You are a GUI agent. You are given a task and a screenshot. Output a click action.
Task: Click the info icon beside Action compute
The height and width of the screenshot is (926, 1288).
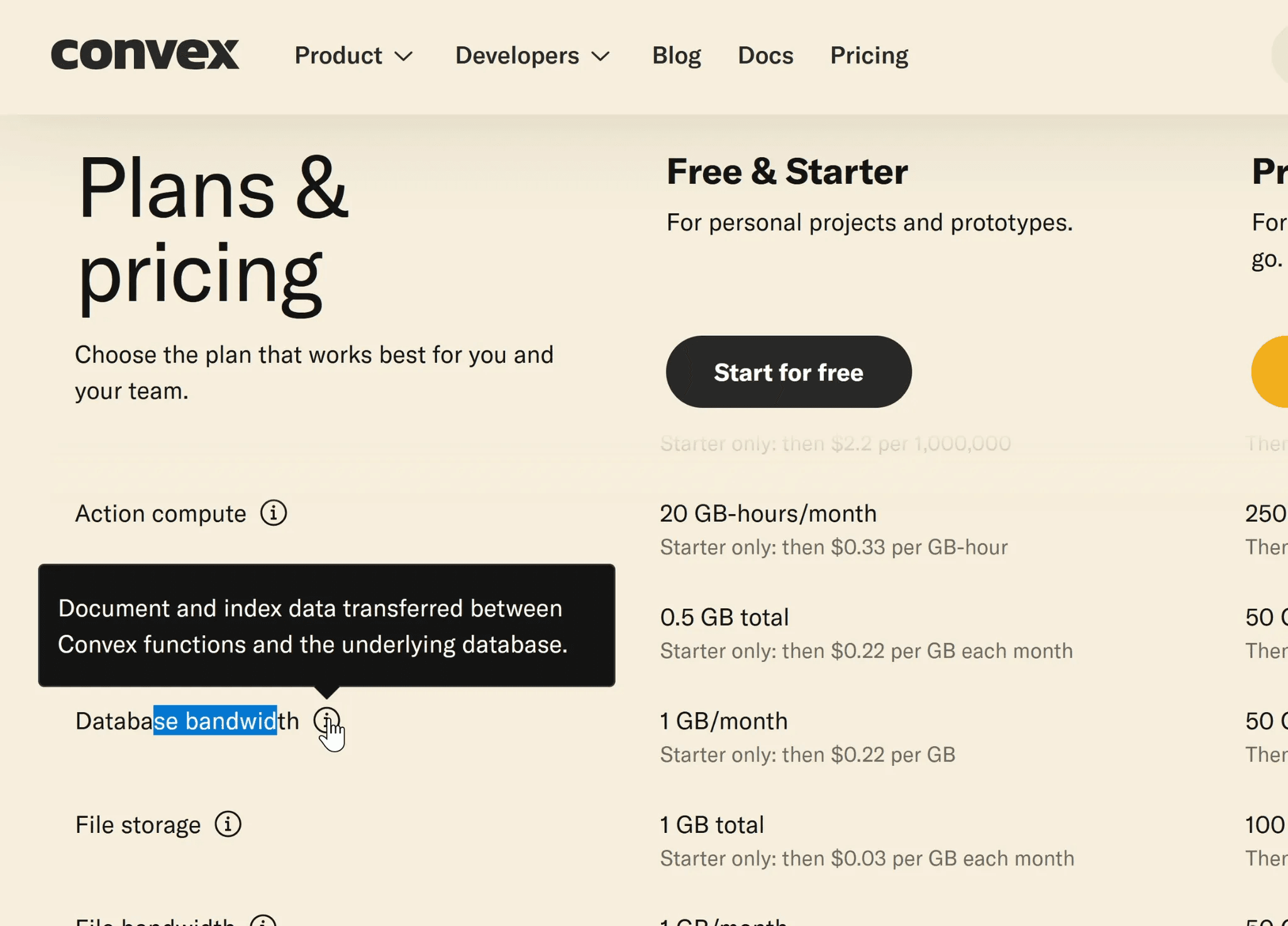pos(274,513)
